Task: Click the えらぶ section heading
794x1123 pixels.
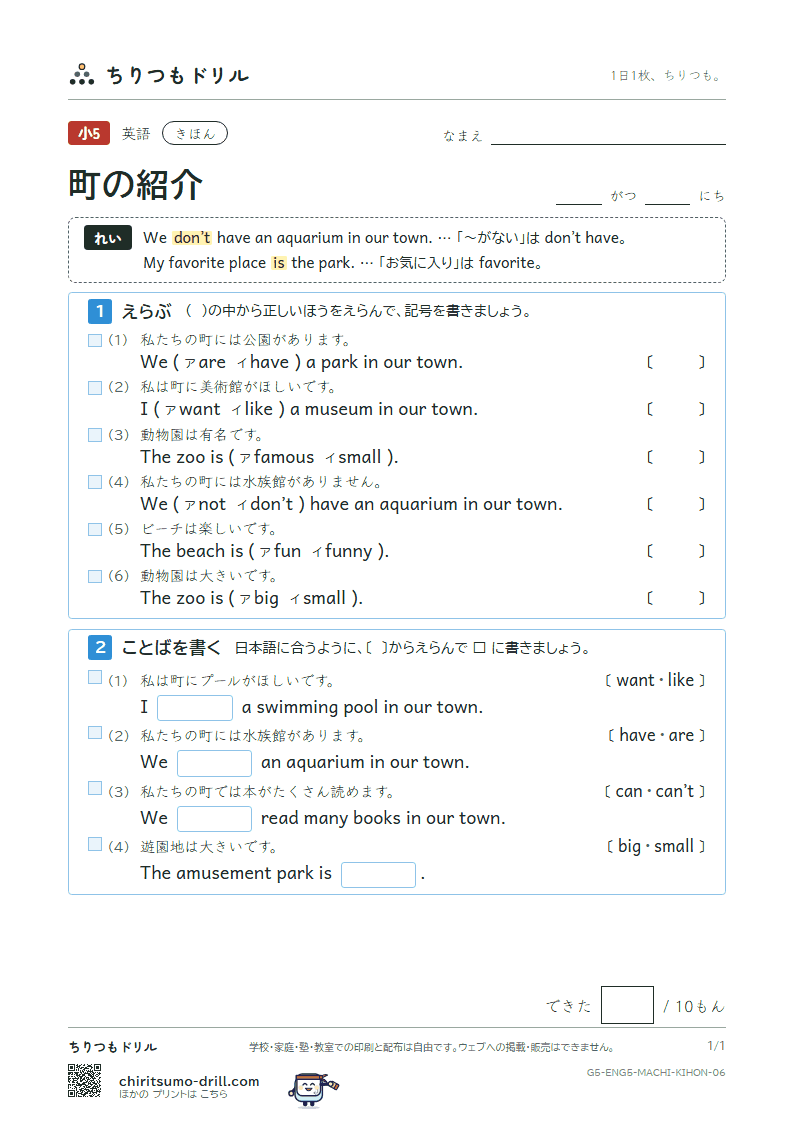Action: pos(146,311)
